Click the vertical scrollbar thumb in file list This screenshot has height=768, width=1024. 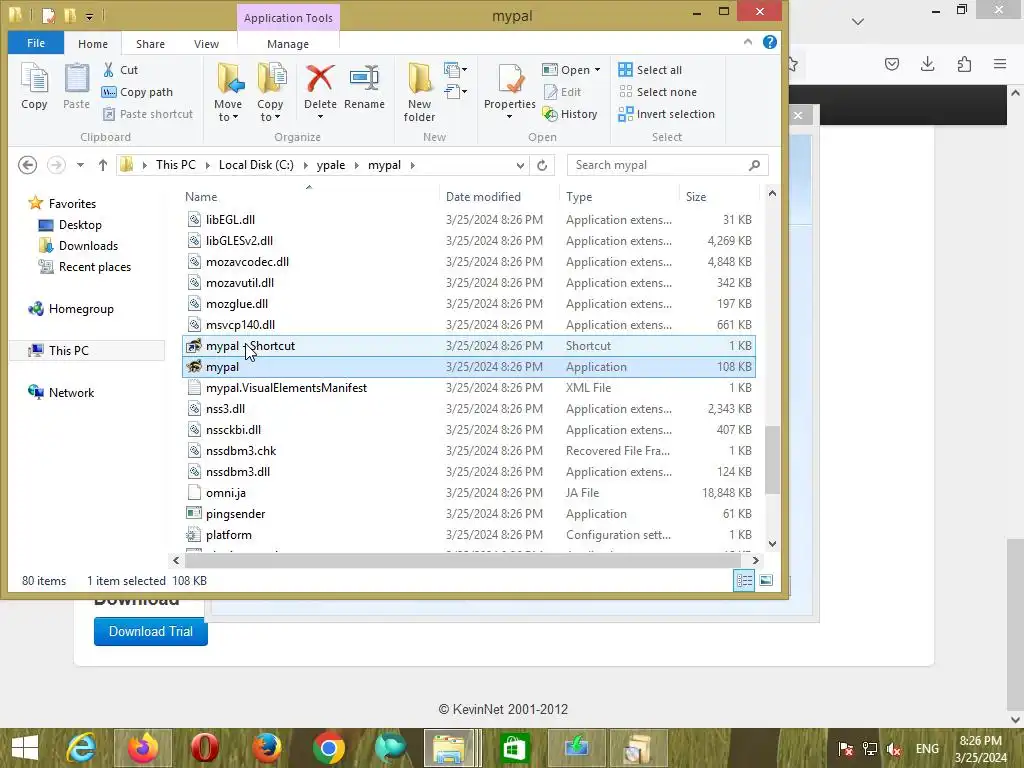point(772,460)
